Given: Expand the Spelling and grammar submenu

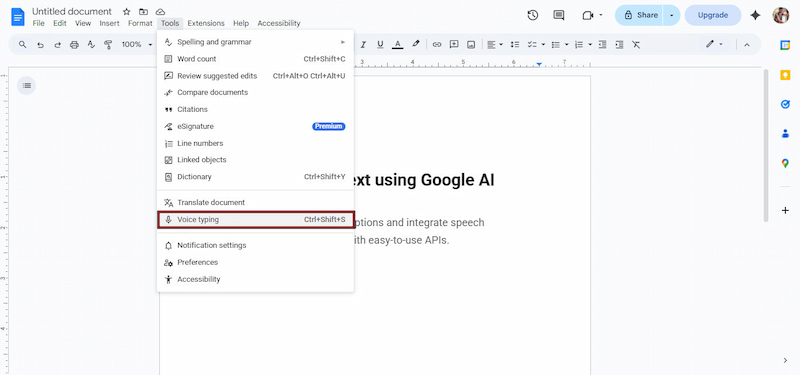Looking at the screenshot, I should (x=255, y=42).
